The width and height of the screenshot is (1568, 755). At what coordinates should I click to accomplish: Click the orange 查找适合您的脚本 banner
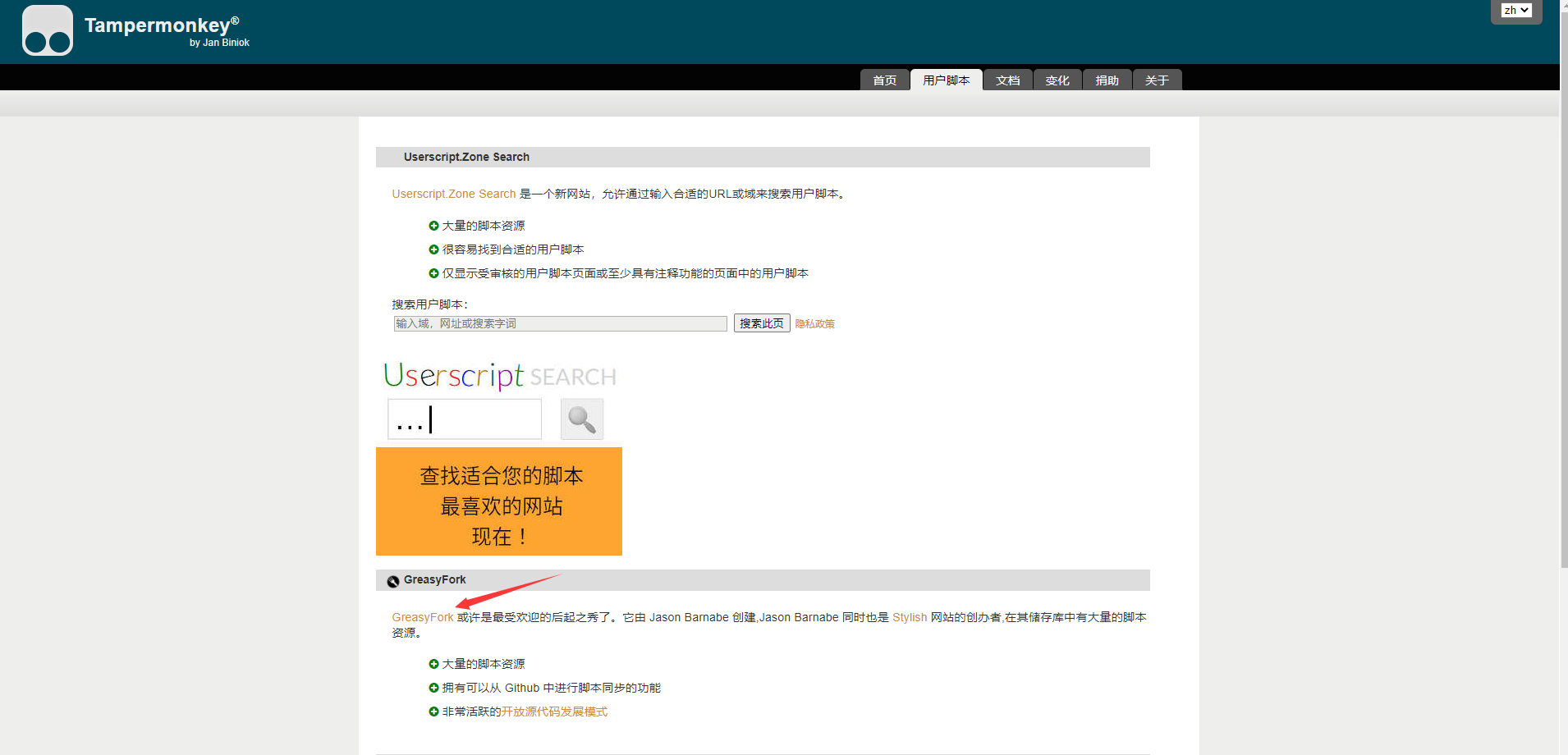point(499,501)
